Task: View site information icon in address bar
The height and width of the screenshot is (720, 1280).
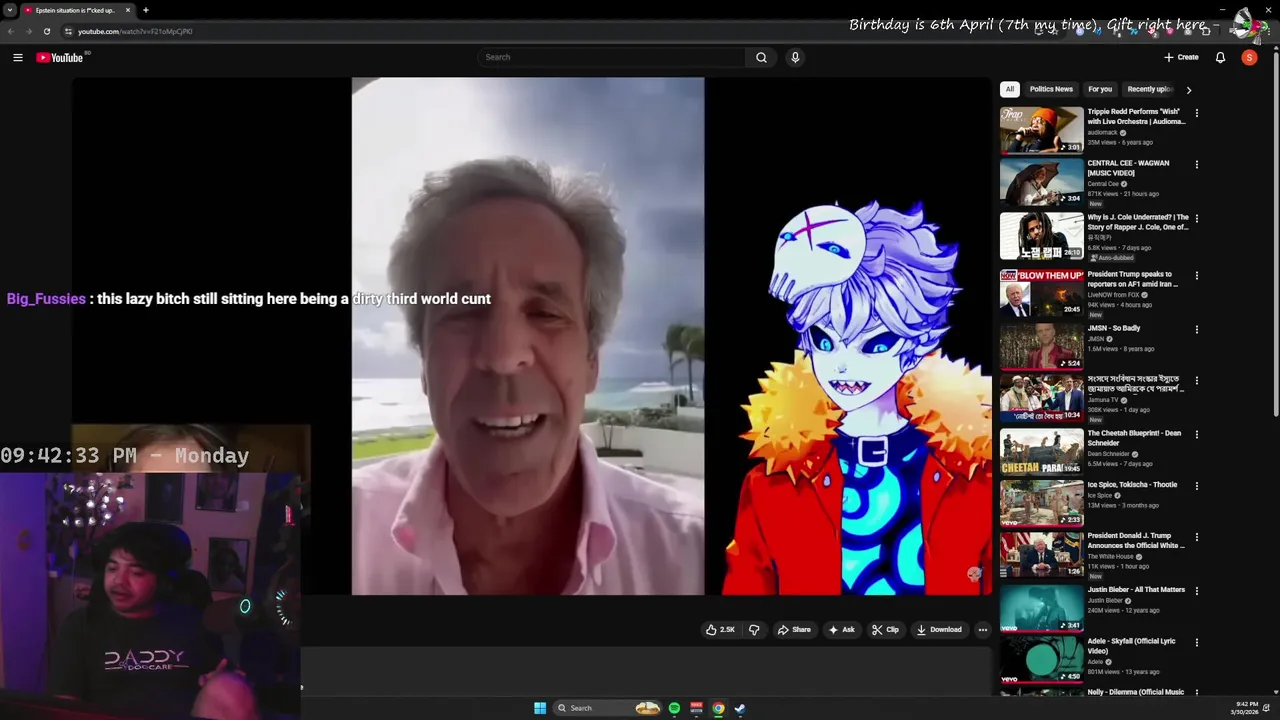Action: click(x=68, y=31)
